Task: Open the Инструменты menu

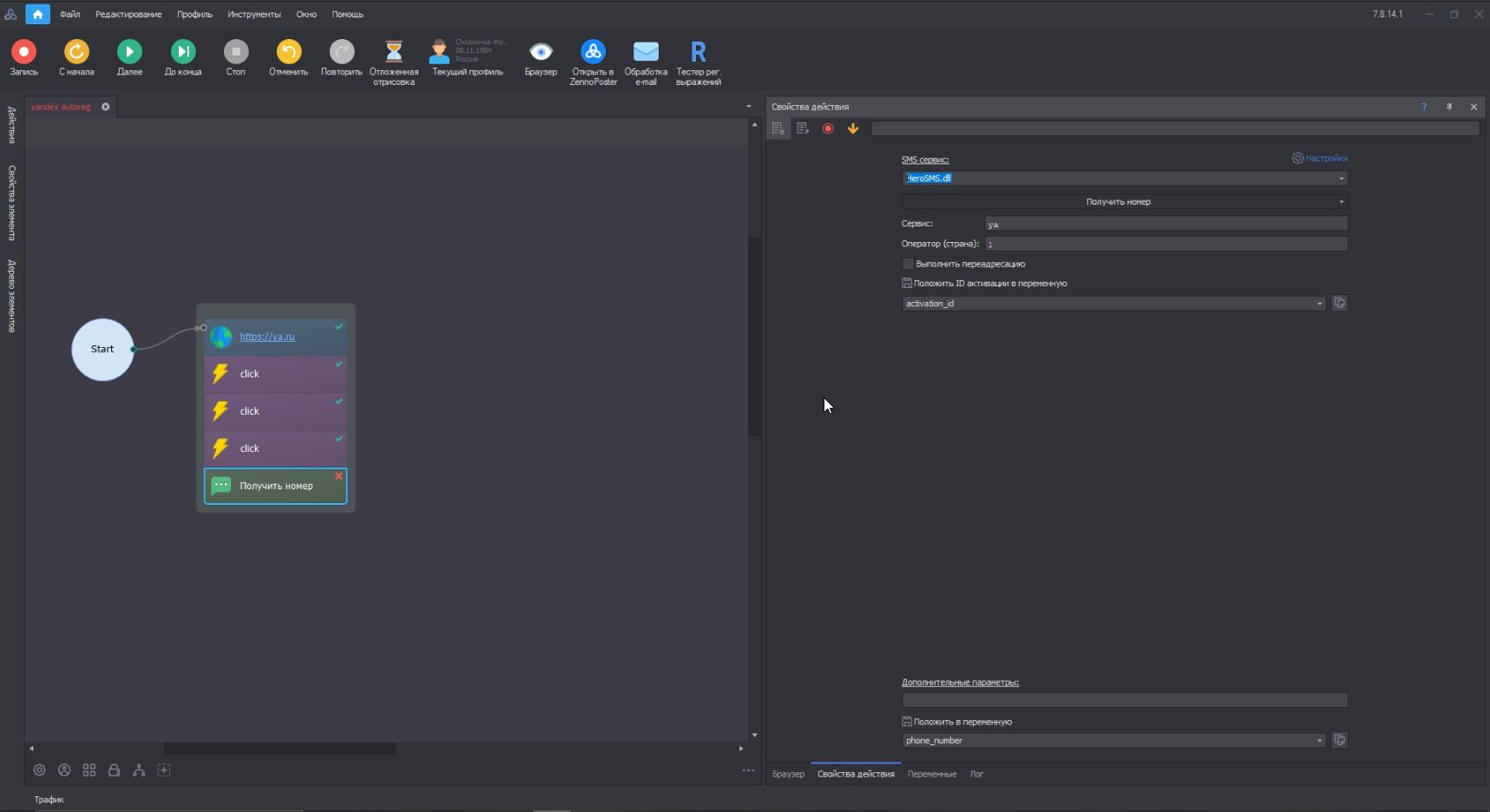Action: pos(254,15)
